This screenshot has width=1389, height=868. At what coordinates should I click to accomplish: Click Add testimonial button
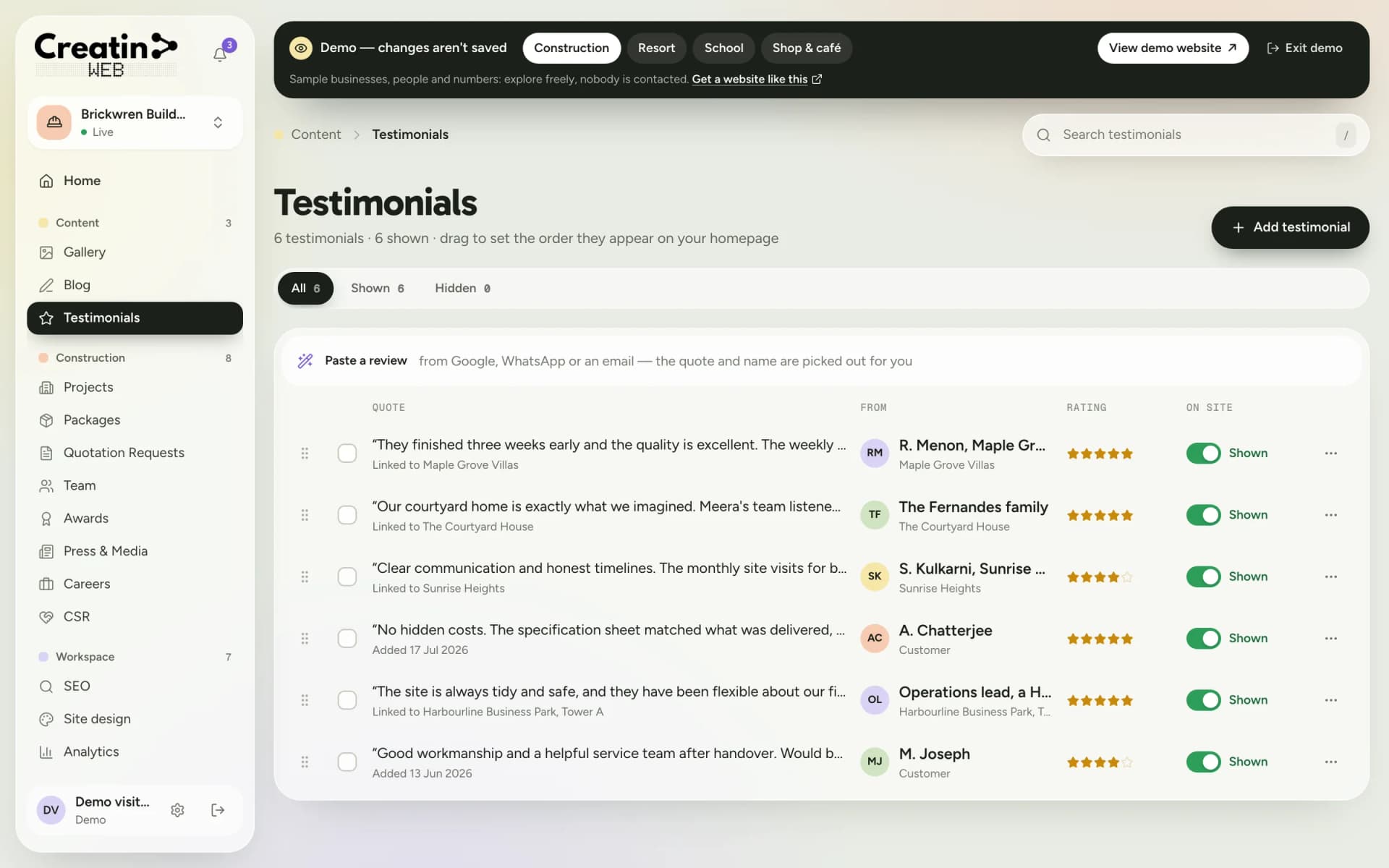tap(1290, 227)
